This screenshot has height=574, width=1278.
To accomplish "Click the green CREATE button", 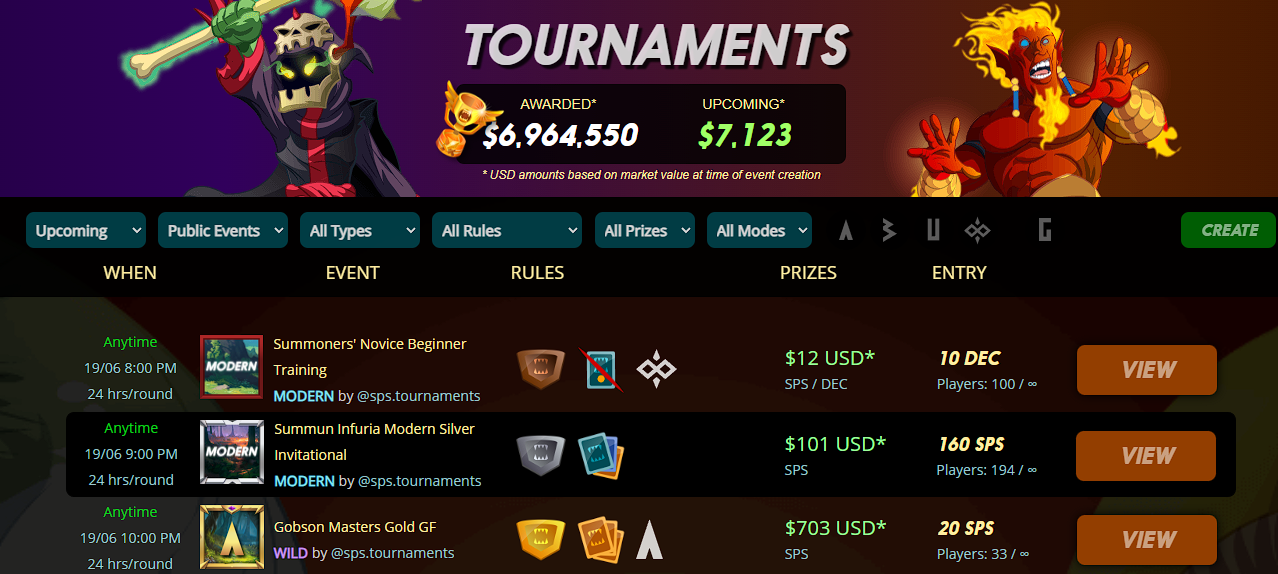I will [x=1228, y=230].
